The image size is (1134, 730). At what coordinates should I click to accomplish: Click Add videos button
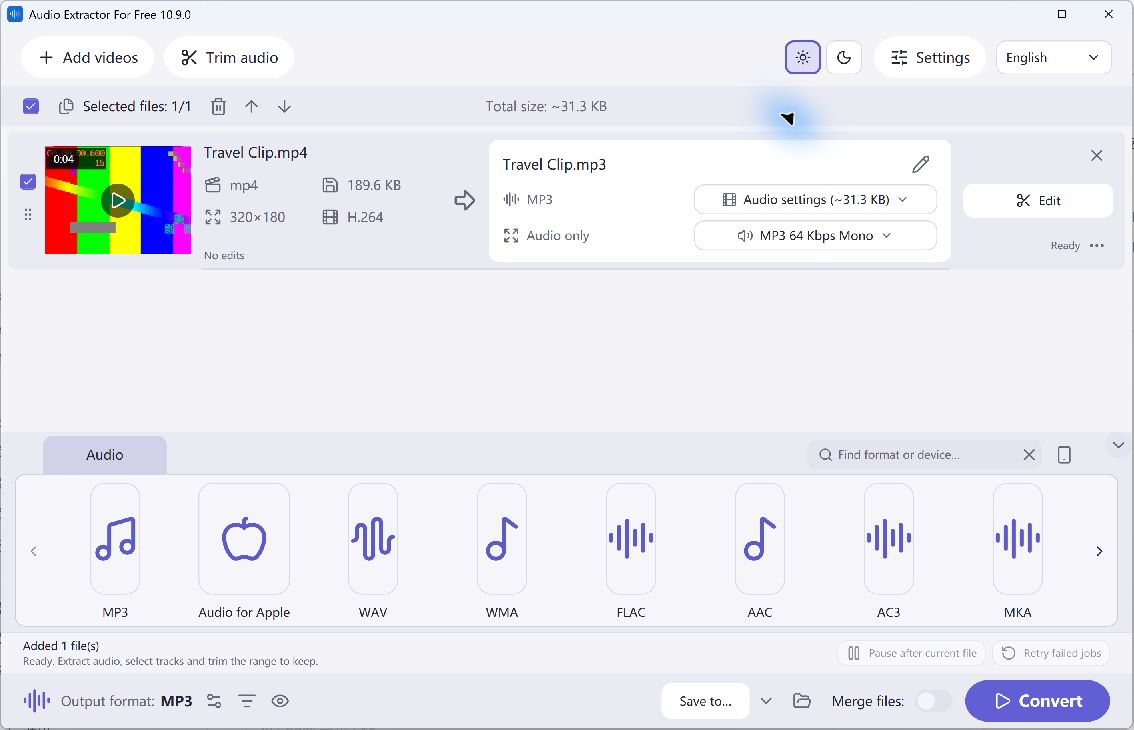[88, 57]
